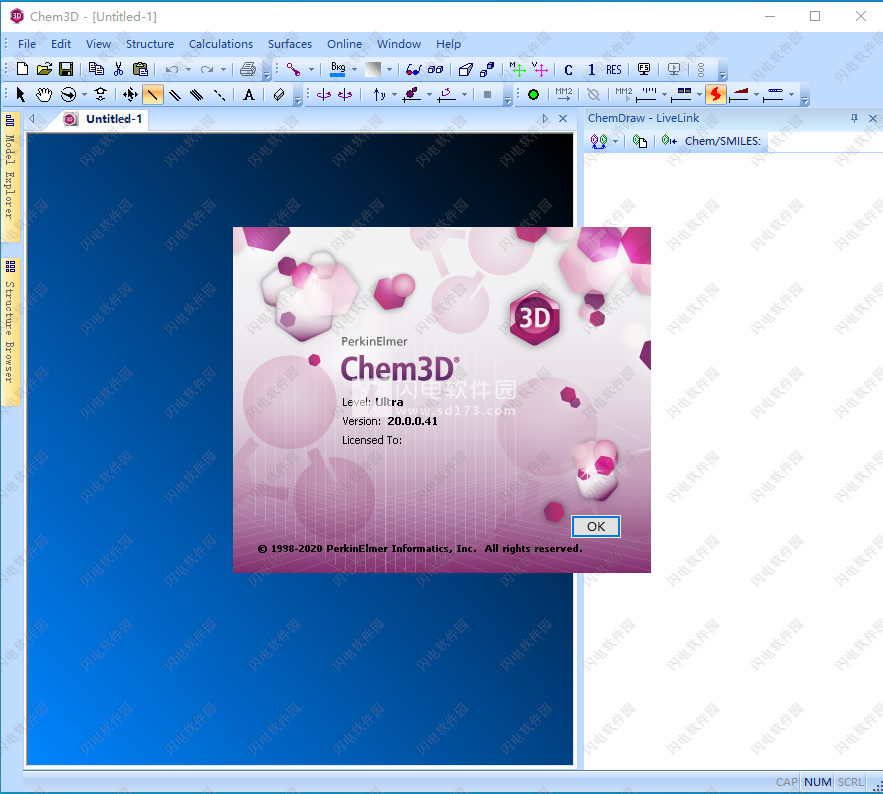This screenshot has height=794, width=883.
Task: Toggle the highlighted red lightning button
Action: tap(715, 94)
